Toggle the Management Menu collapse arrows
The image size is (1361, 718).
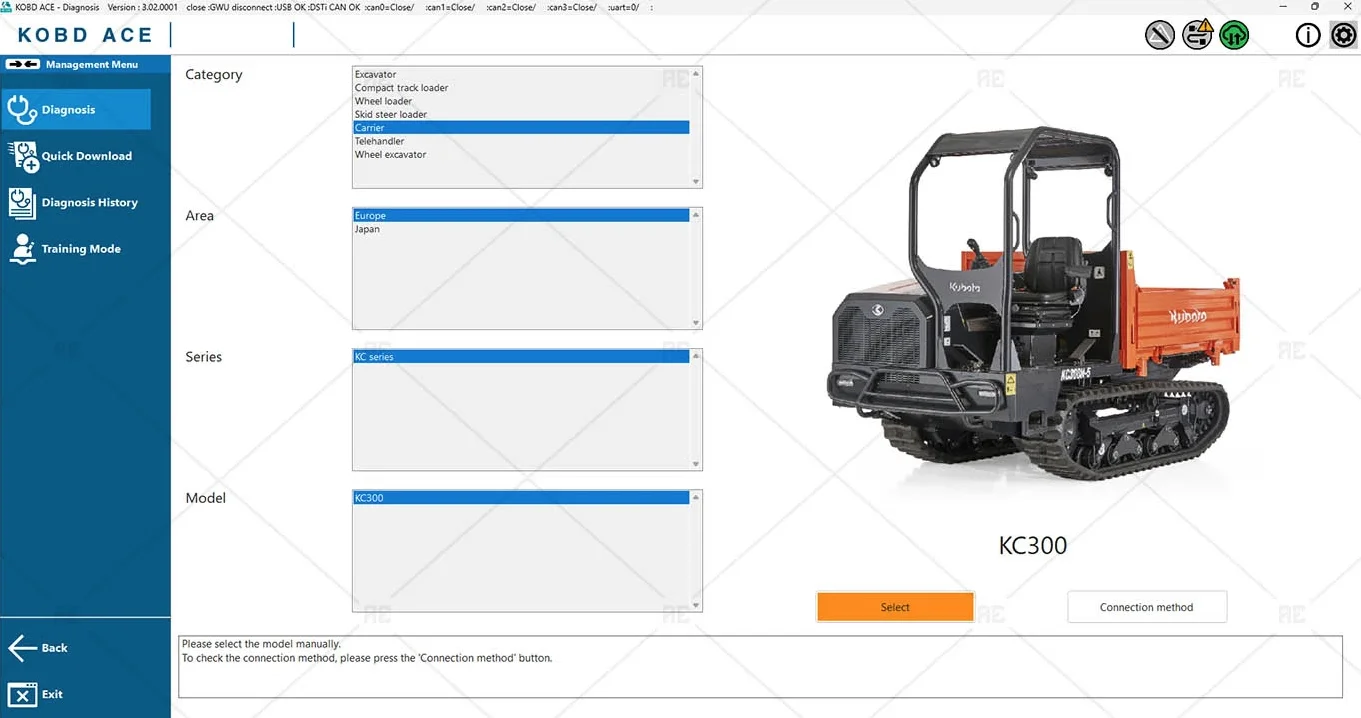tap(23, 64)
